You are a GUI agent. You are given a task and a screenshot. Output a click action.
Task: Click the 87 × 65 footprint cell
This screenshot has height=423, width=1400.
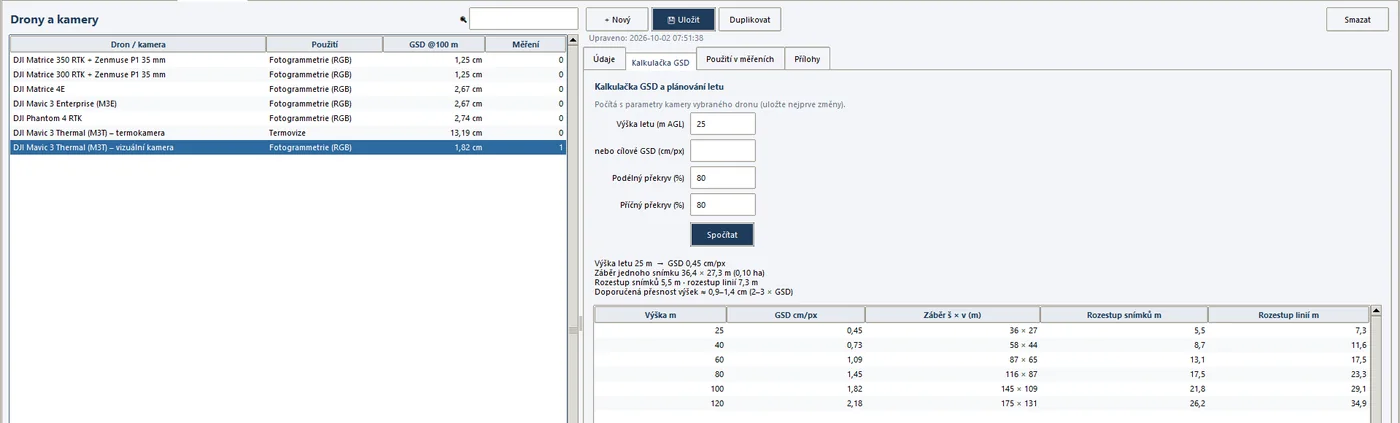[x=953, y=358]
